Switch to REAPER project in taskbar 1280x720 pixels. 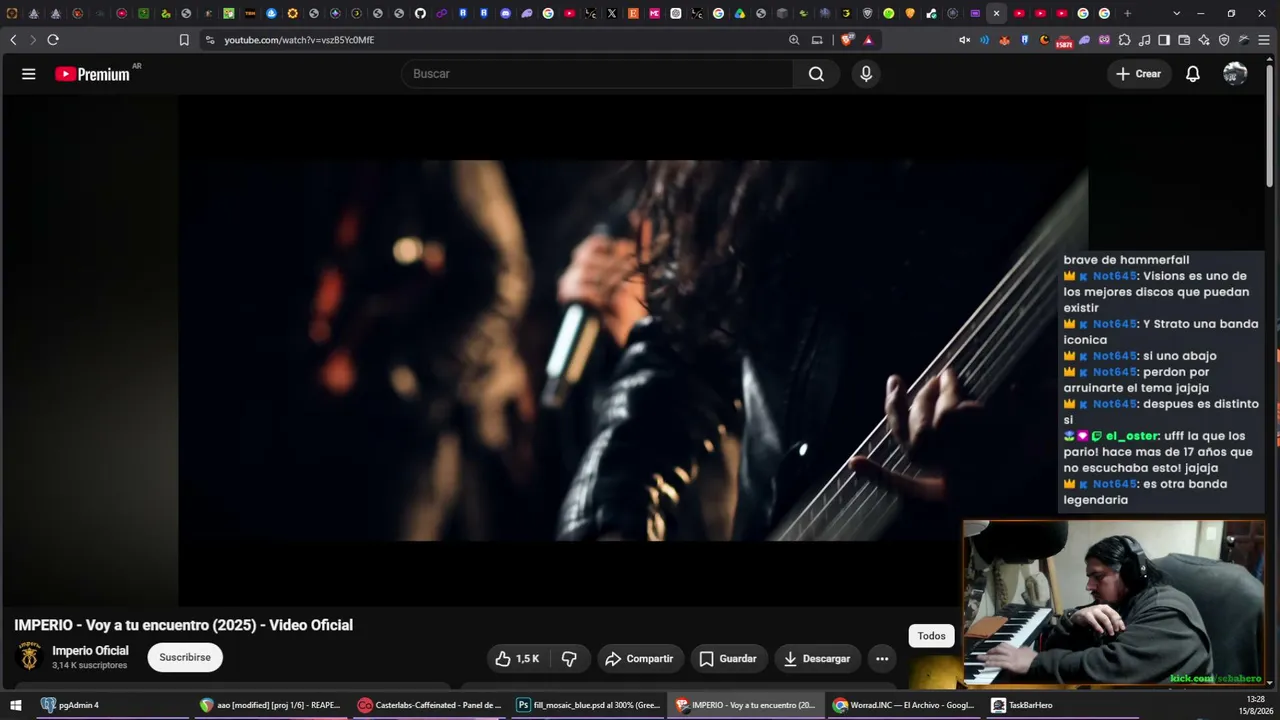click(x=272, y=705)
